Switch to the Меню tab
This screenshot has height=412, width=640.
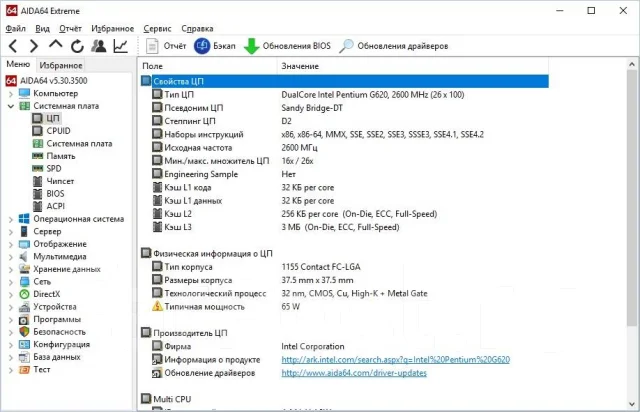click(x=18, y=65)
